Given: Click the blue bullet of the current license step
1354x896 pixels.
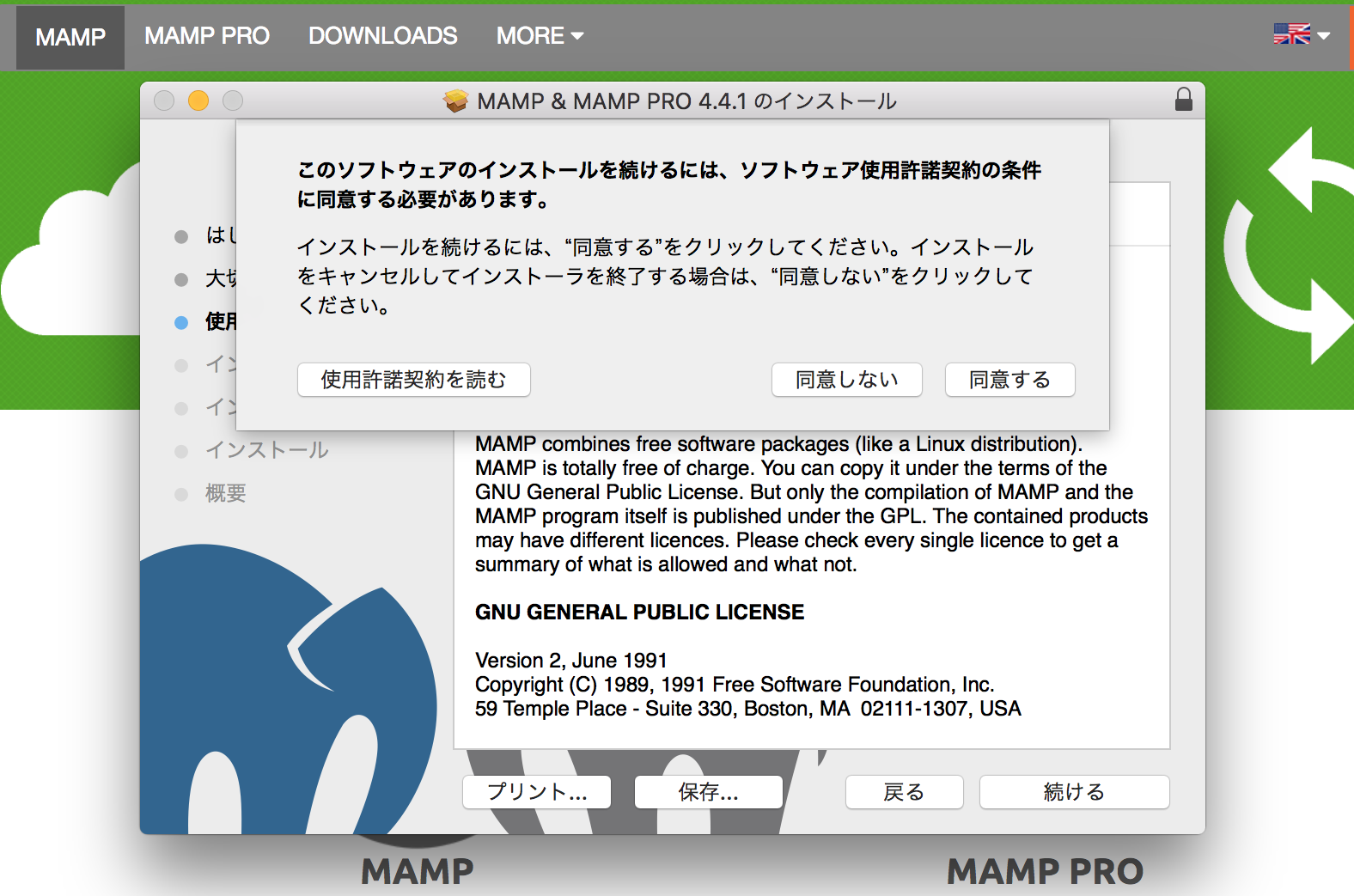Looking at the screenshot, I should coord(181,323).
